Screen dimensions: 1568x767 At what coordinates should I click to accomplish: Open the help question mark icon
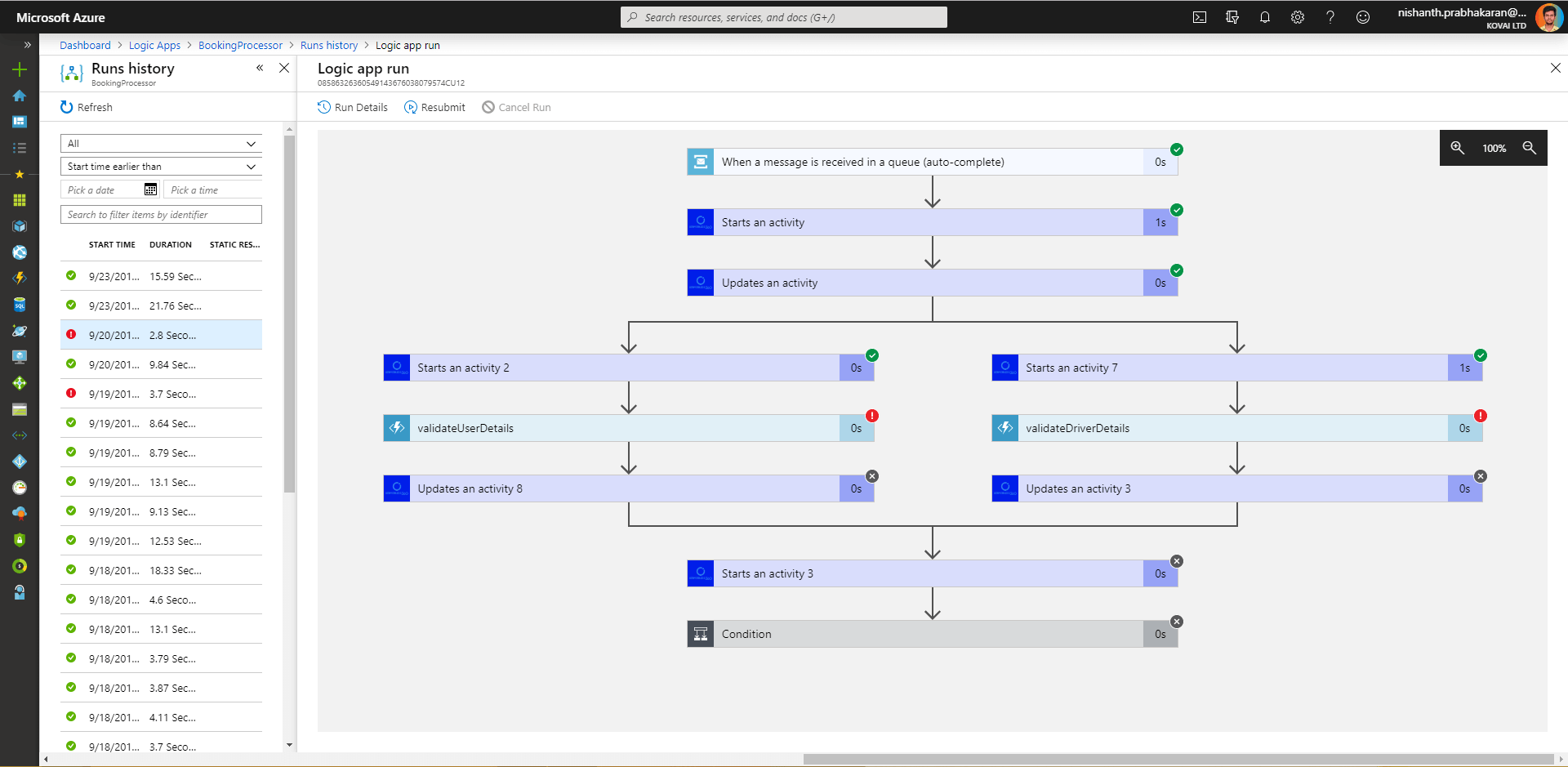point(1330,17)
